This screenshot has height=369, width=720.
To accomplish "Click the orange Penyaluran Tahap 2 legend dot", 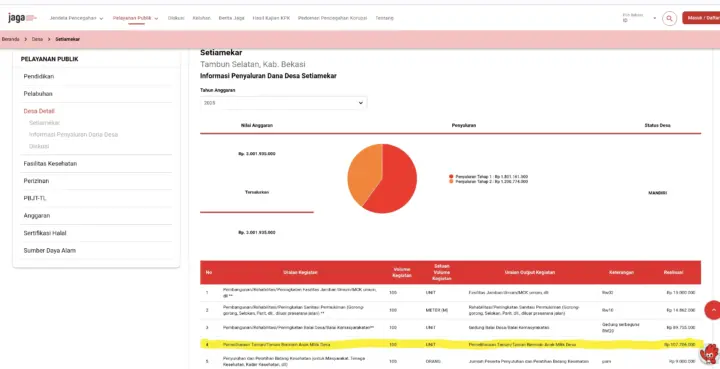I will pos(451,182).
